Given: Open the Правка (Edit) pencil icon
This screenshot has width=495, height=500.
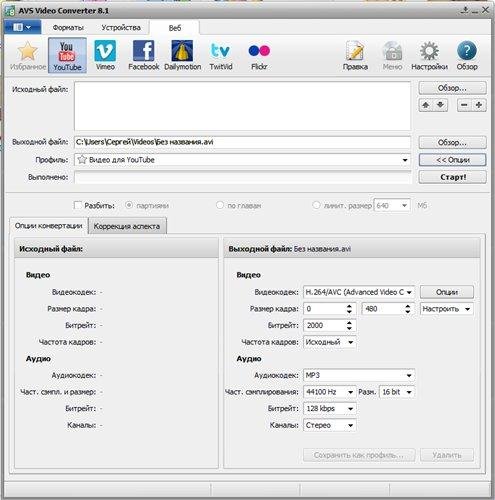Looking at the screenshot, I should (x=355, y=55).
